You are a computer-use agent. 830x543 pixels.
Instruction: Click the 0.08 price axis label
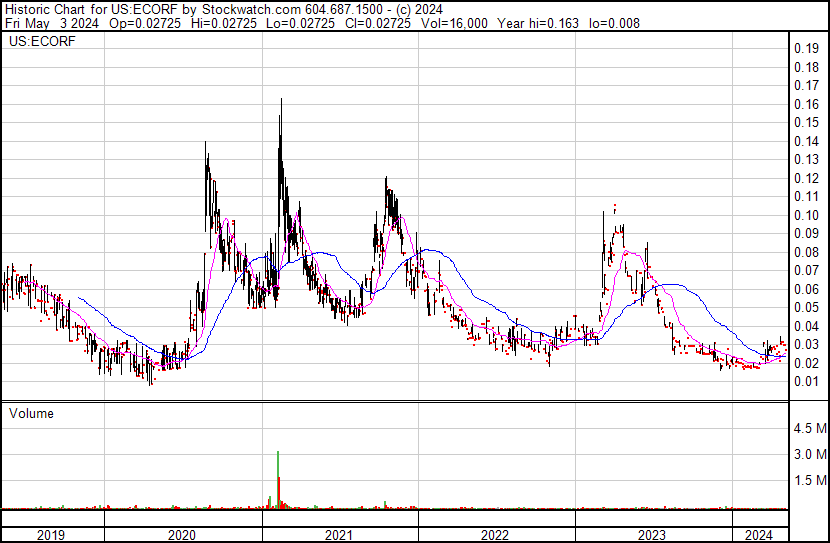click(x=807, y=252)
